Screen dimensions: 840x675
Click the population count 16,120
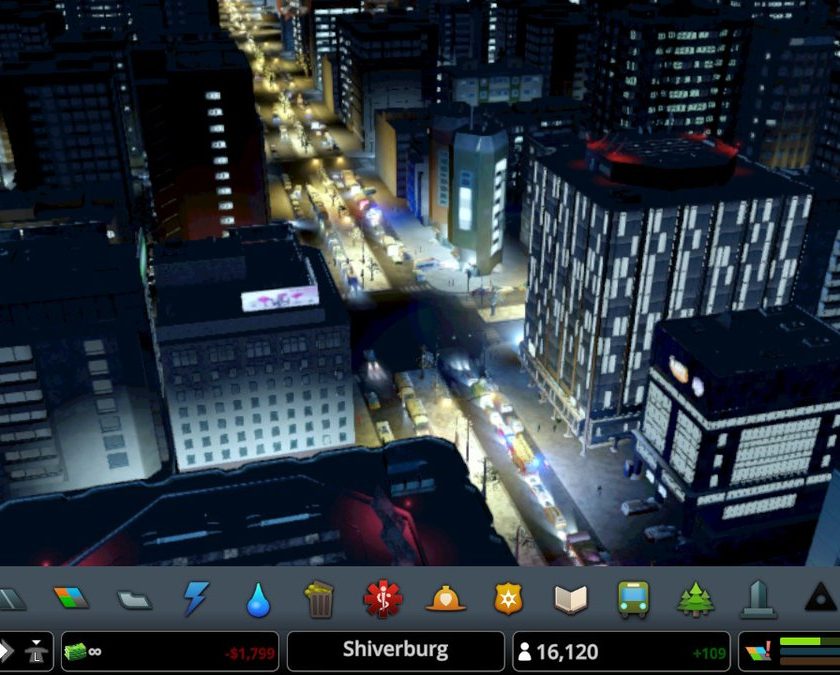coord(567,651)
